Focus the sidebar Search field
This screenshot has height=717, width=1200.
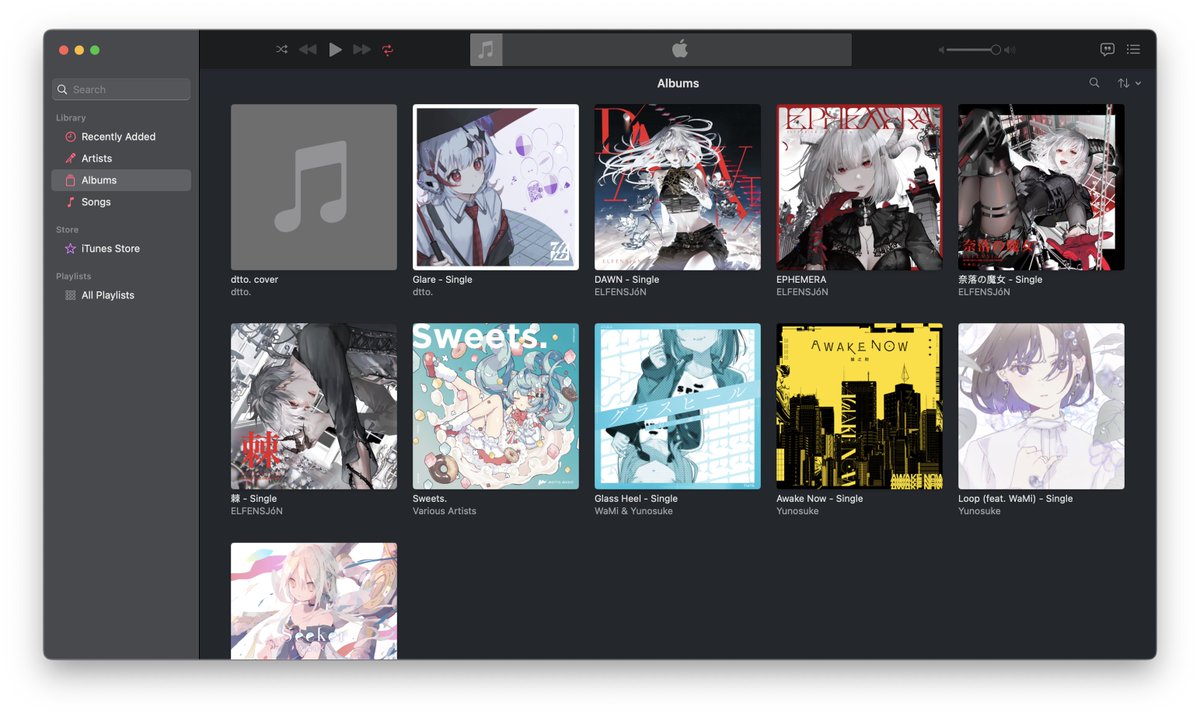(121, 89)
